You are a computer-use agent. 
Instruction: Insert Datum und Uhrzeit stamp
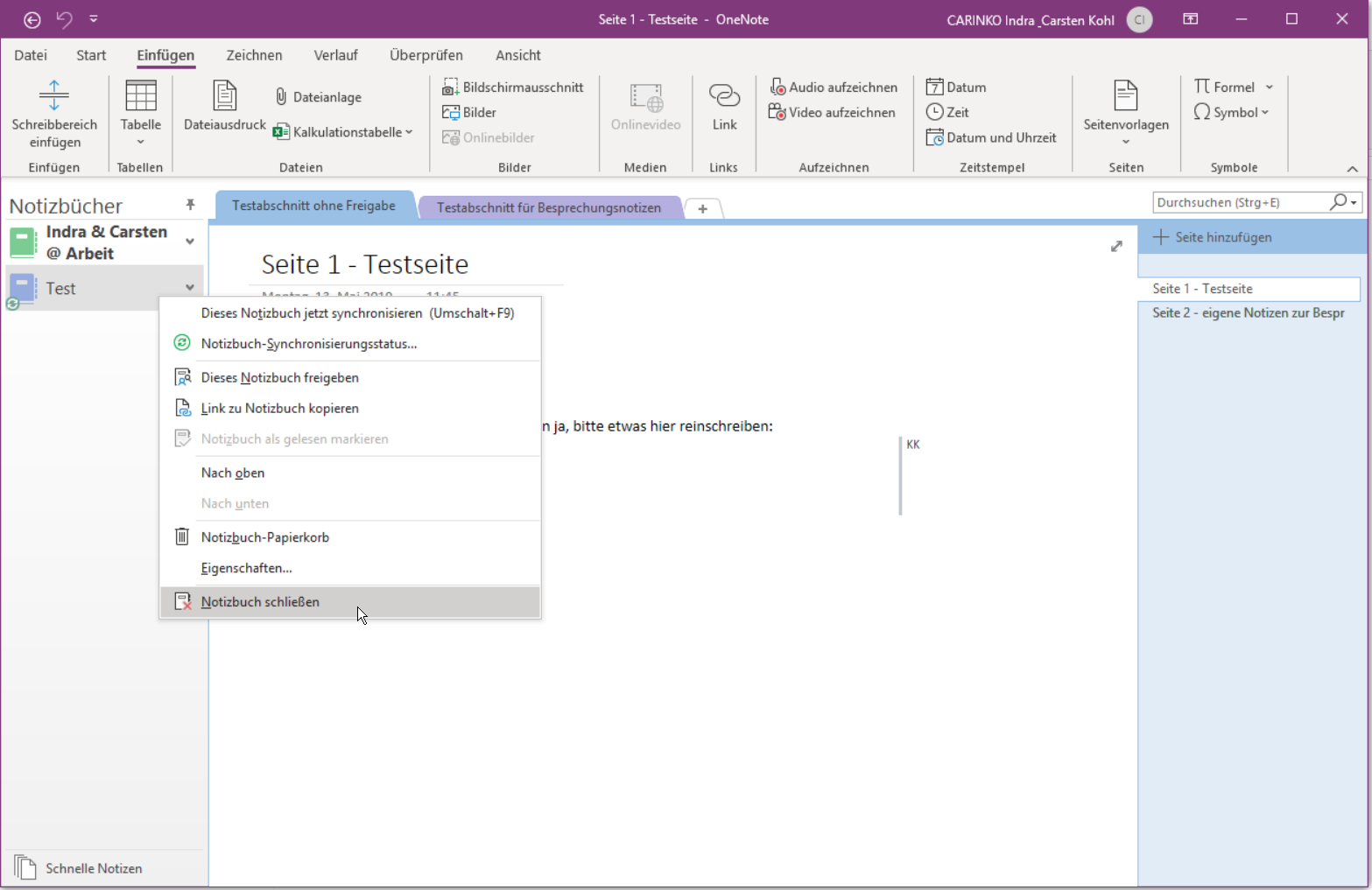991,137
